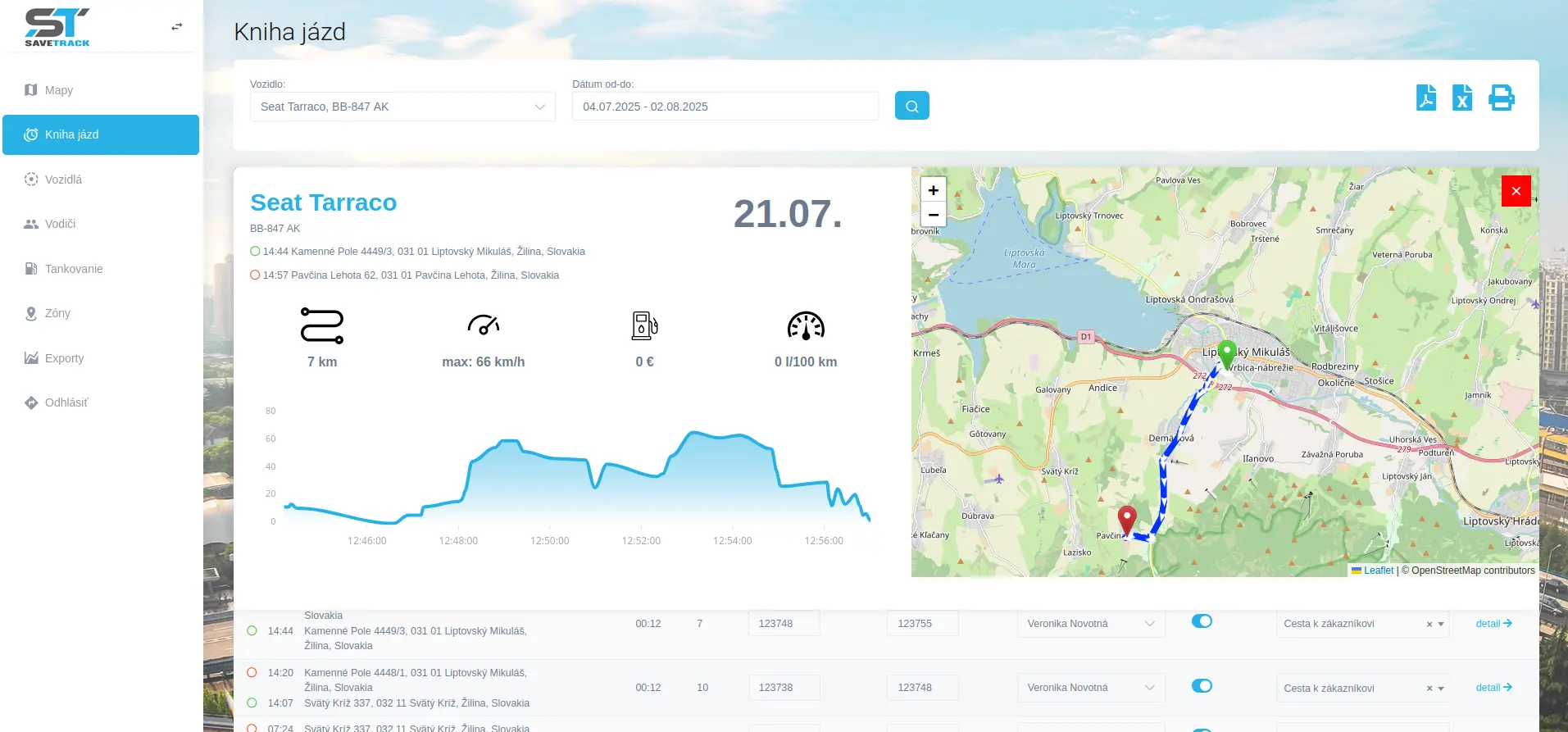Export the trip log to Excel

point(1461,98)
